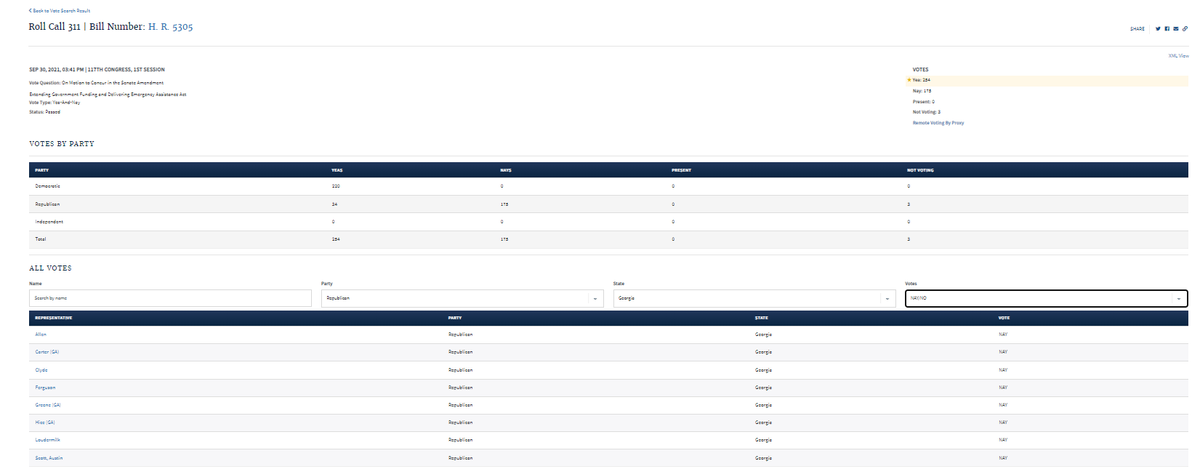Viewport: 1200px width, 472px height.
Task: Open Representative Scott, Austin link
Action: click(49, 457)
